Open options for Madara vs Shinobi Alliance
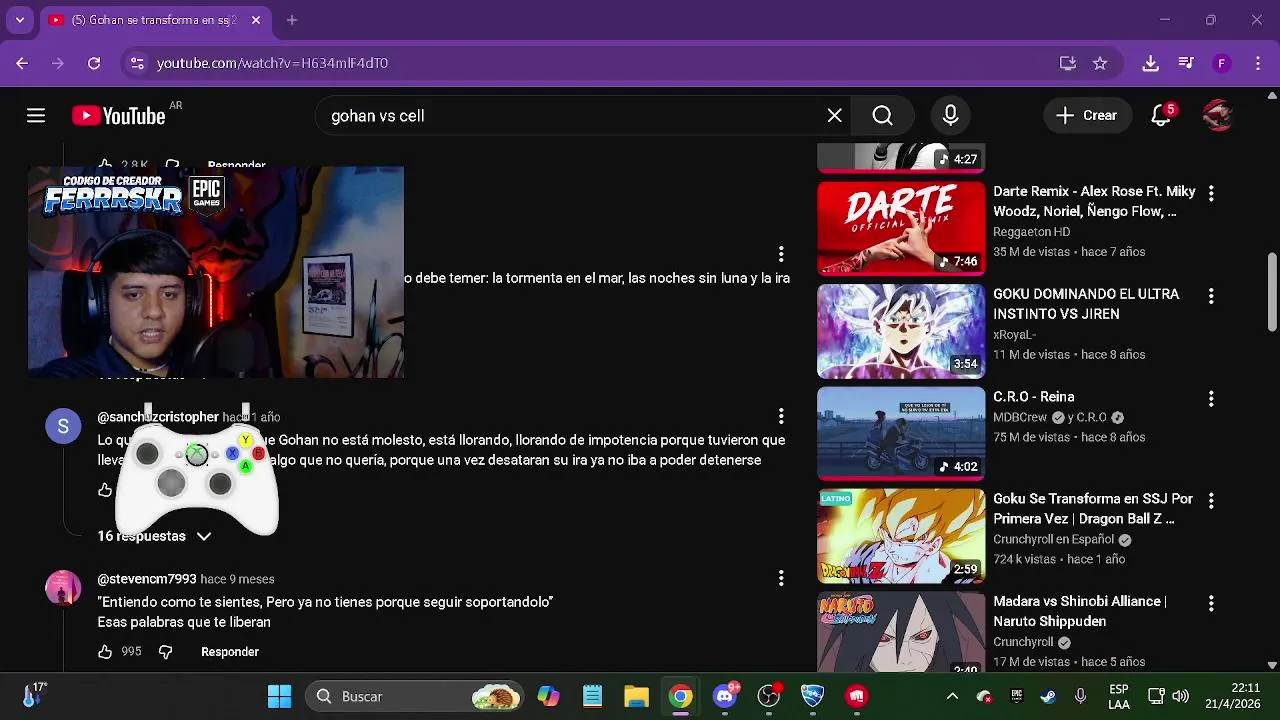 (x=1211, y=604)
